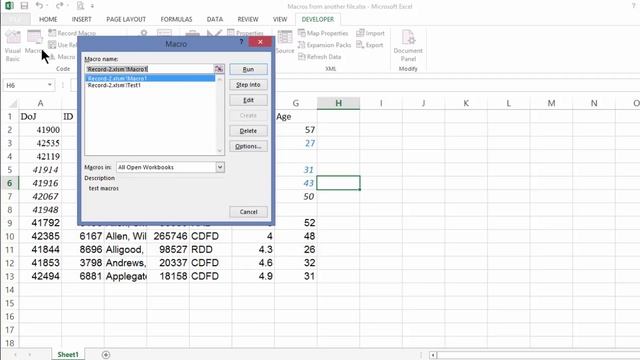Click the Save icon in quick access toolbar
The image size is (640, 360).
[24, 6]
